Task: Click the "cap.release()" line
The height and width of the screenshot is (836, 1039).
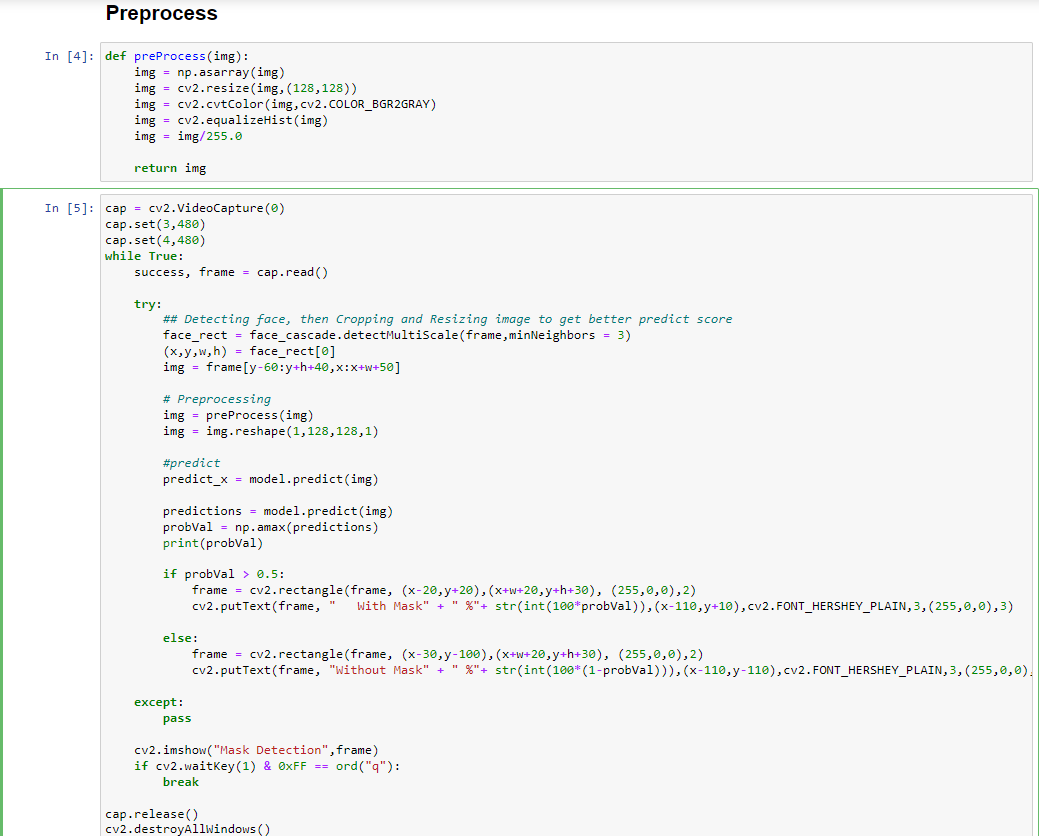Action: tap(152, 814)
